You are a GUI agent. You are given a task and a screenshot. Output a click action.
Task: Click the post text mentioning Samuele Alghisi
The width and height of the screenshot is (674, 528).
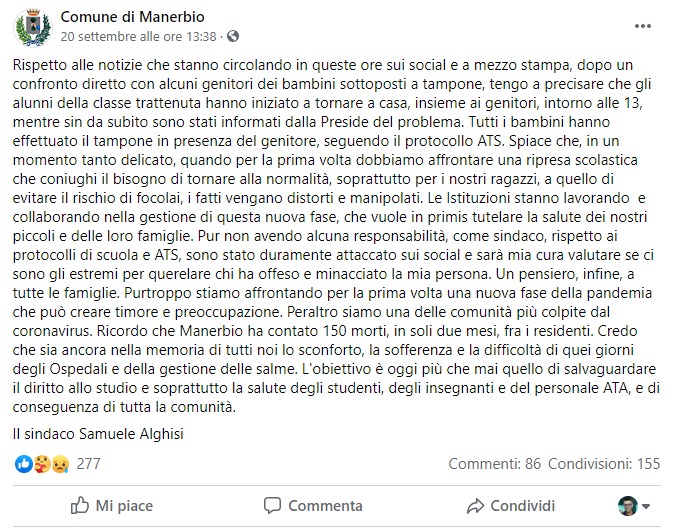[x=98, y=434]
